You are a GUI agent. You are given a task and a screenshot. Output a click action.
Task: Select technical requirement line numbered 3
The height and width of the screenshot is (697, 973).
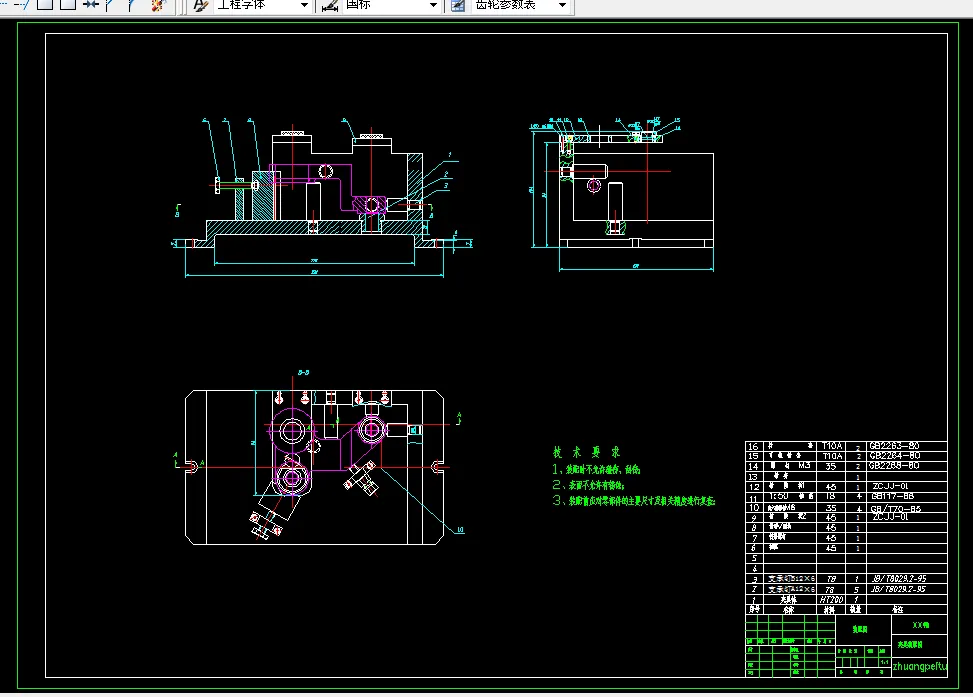pos(634,500)
